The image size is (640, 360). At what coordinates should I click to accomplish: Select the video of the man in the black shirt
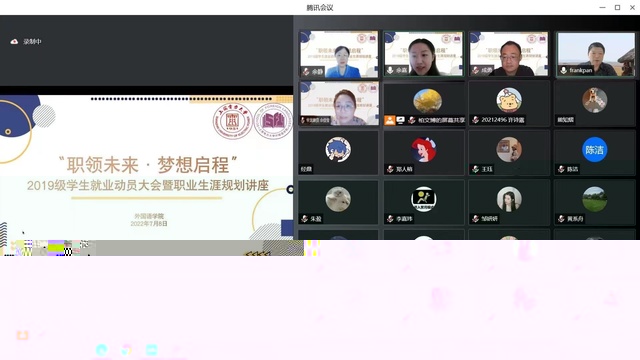[x=509, y=54]
